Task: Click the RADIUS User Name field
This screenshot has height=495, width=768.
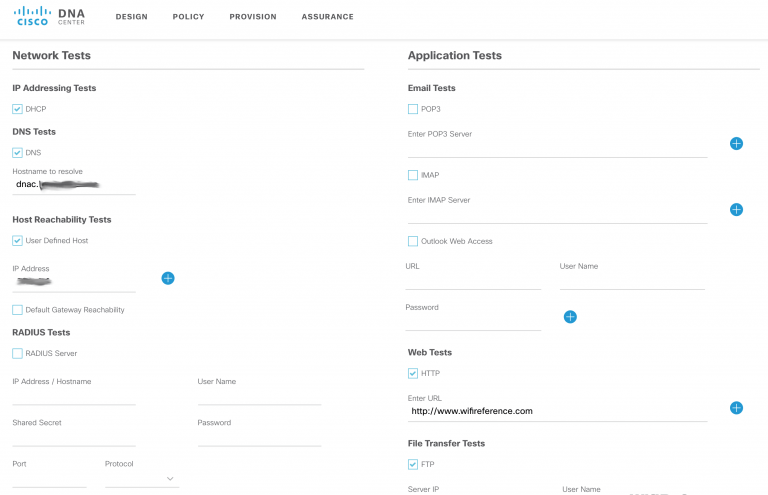Action: tap(259, 396)
